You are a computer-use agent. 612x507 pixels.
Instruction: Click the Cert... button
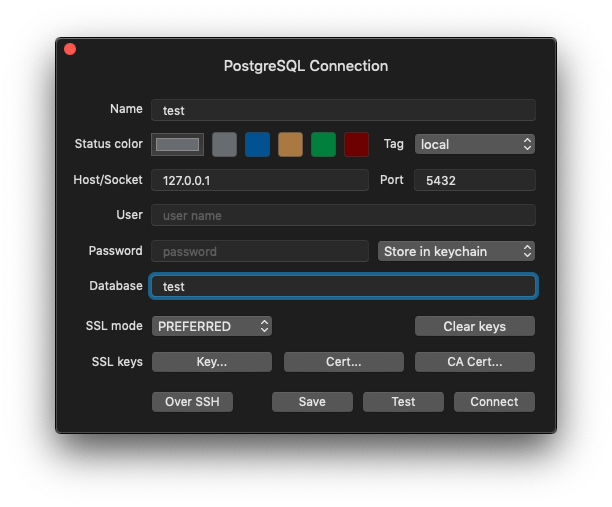tap(343, 362)
